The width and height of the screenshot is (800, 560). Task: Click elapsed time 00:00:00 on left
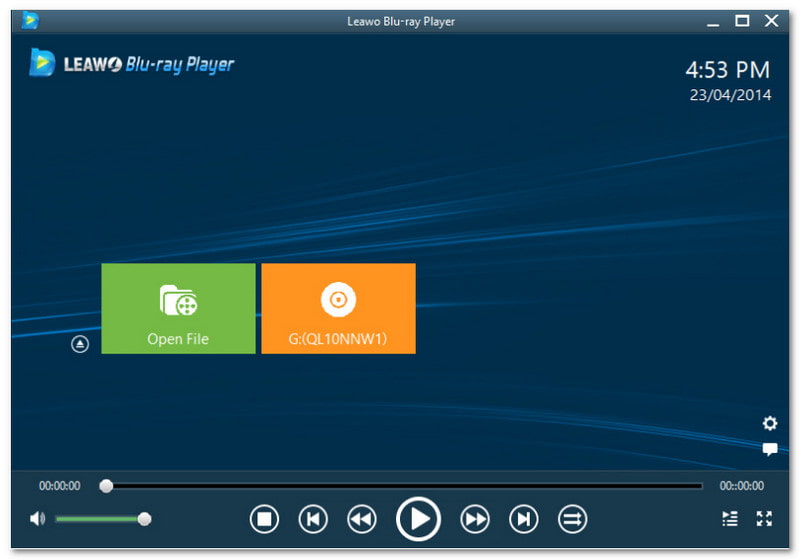60,486
